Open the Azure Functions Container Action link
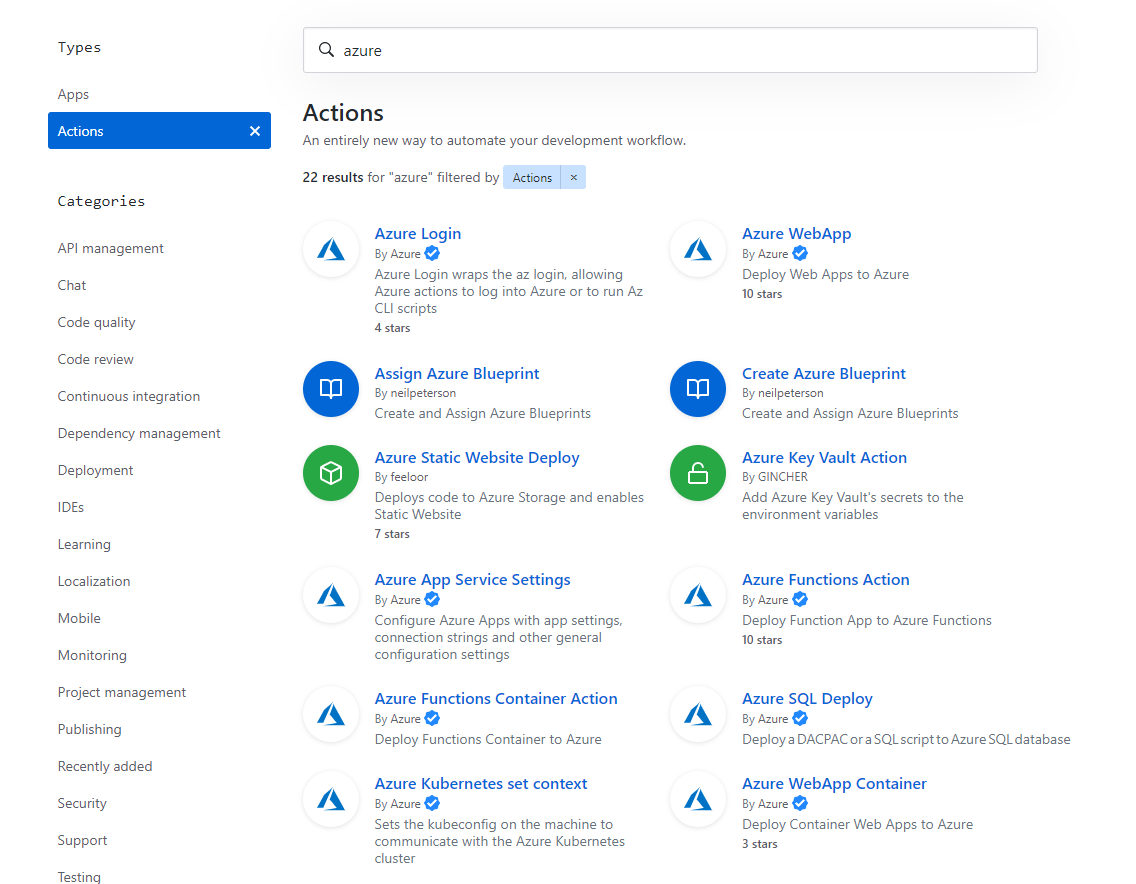This screenshot has height=884, width=1136. click(496, 698)
